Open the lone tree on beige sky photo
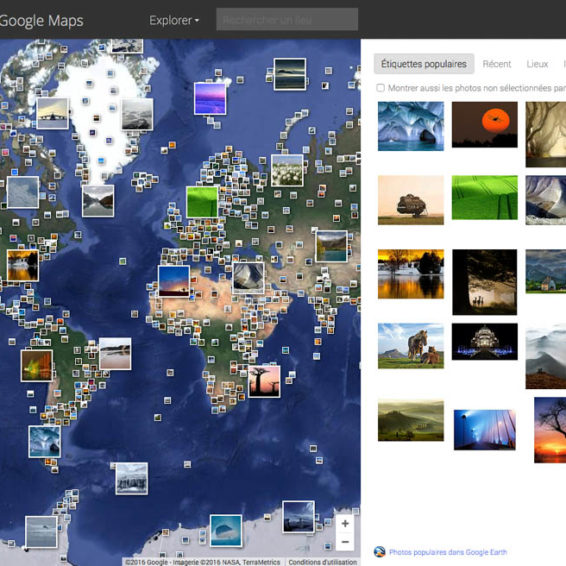The width and height of the screenshot is (566, 566). point(411,200)
